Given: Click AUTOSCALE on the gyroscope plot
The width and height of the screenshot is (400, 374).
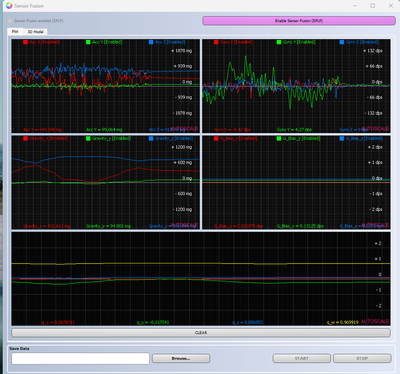Looking at the screenshot, I should coord(375,129).
